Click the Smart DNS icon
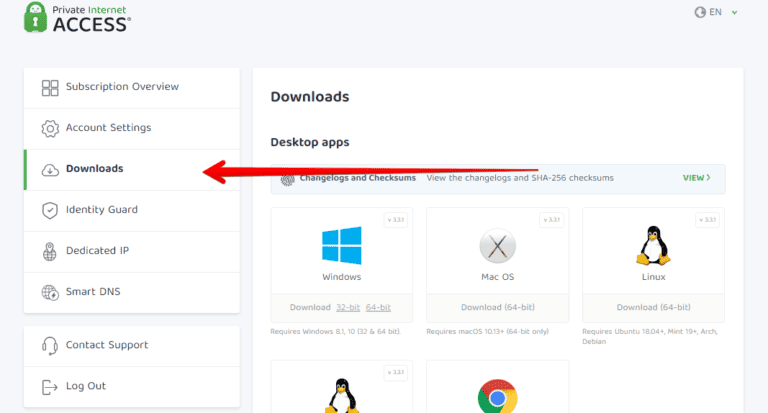 [50, 292]
